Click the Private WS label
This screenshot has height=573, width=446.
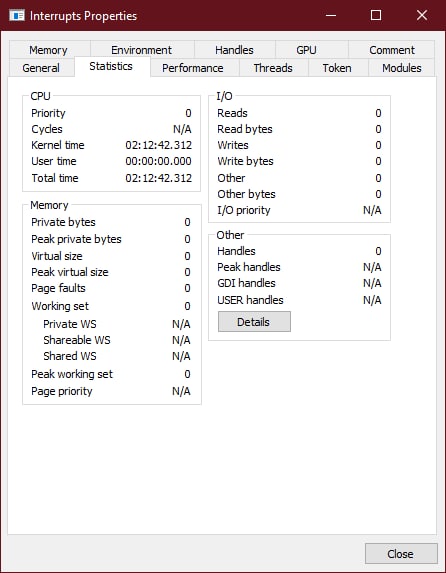(x=70, y=324)
